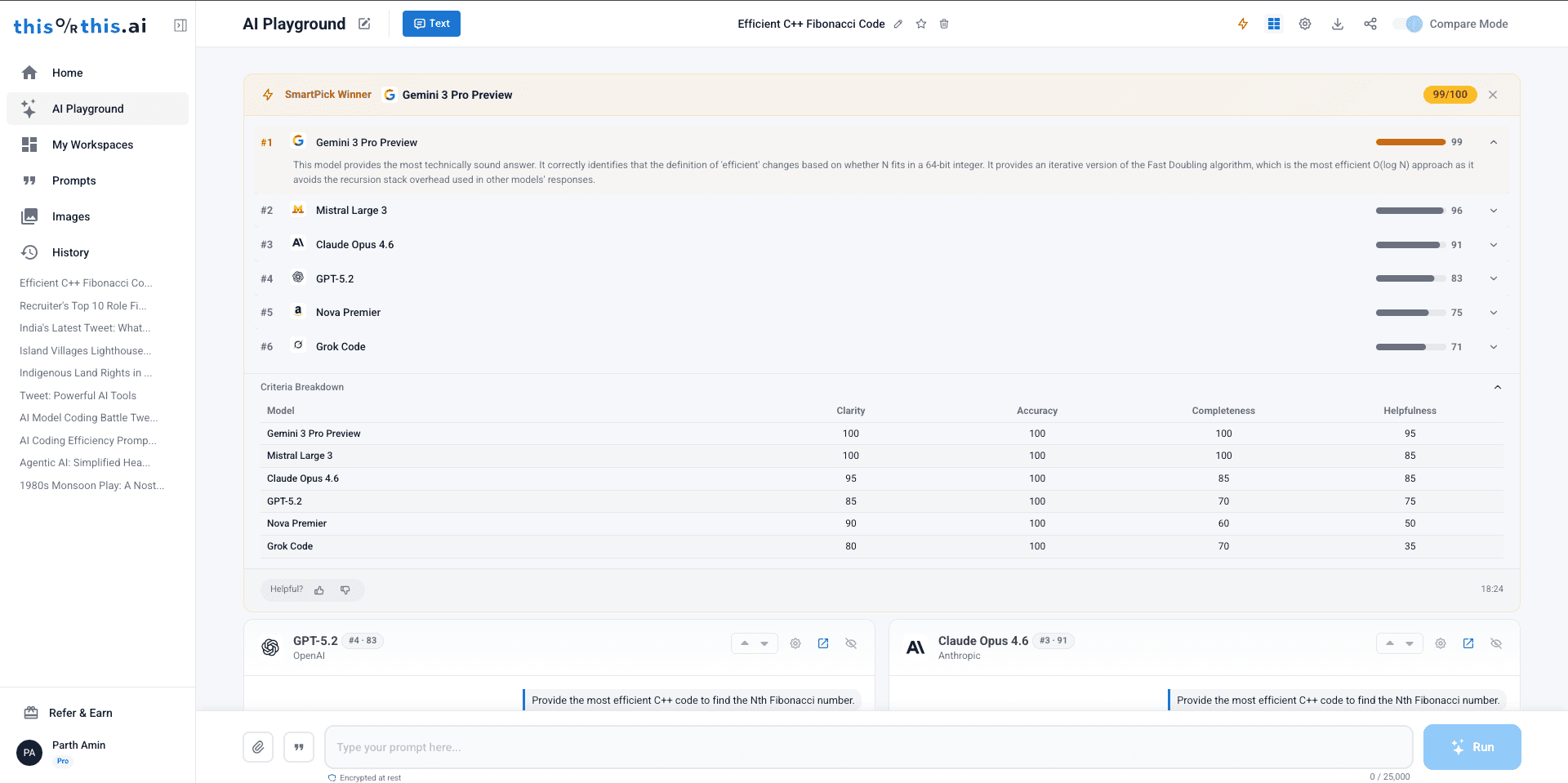Open the Refer & Earn link
The height and width of the screenshot is (783, 1568).
click(x=80, y=713)
